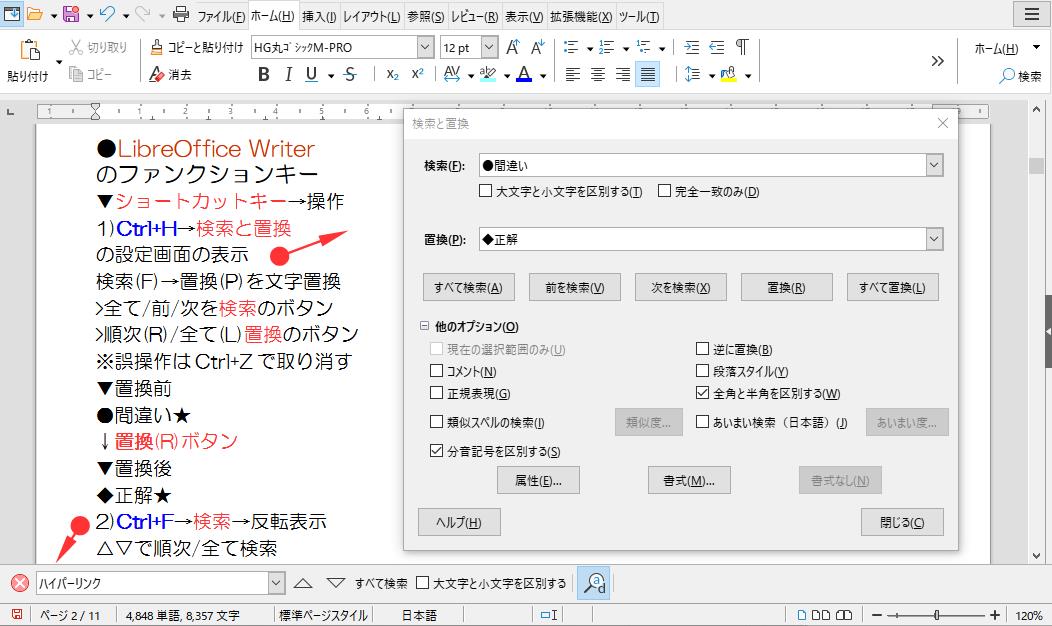The height and width of the screenshot is (626, 1052).
Task: Click the font color red A swatch
Action: pos(524,74)
